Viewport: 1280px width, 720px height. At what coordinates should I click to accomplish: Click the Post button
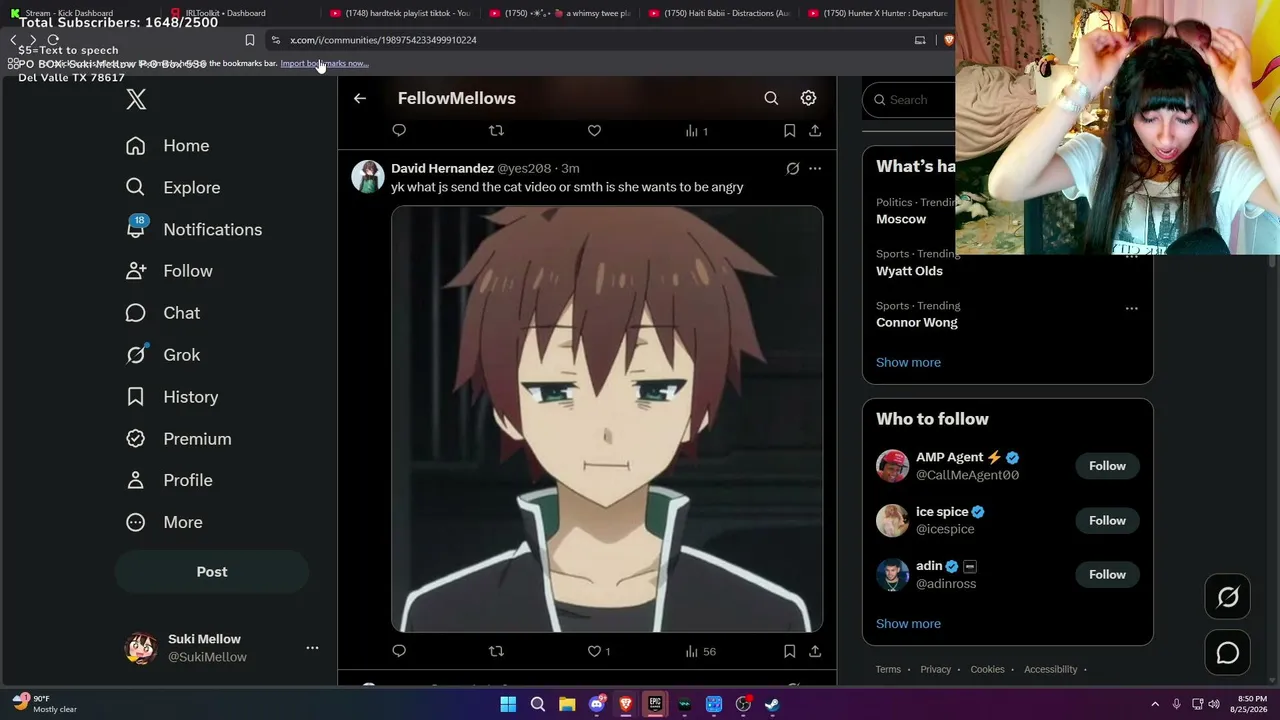[212, 572]
